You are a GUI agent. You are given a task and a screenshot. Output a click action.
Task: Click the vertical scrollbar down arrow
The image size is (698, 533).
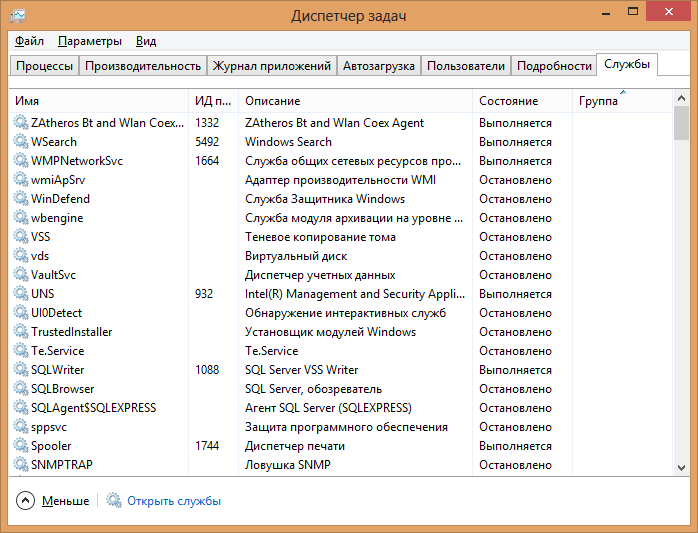pos(681,467)
